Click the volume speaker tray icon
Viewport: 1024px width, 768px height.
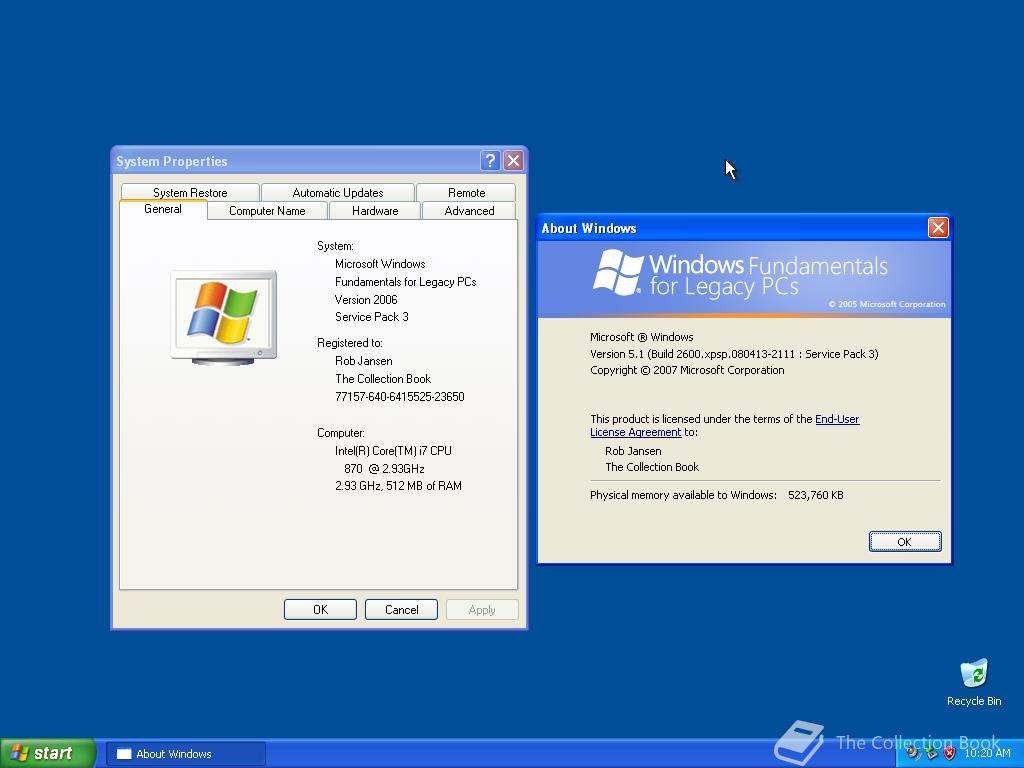[x=913, y=753]
